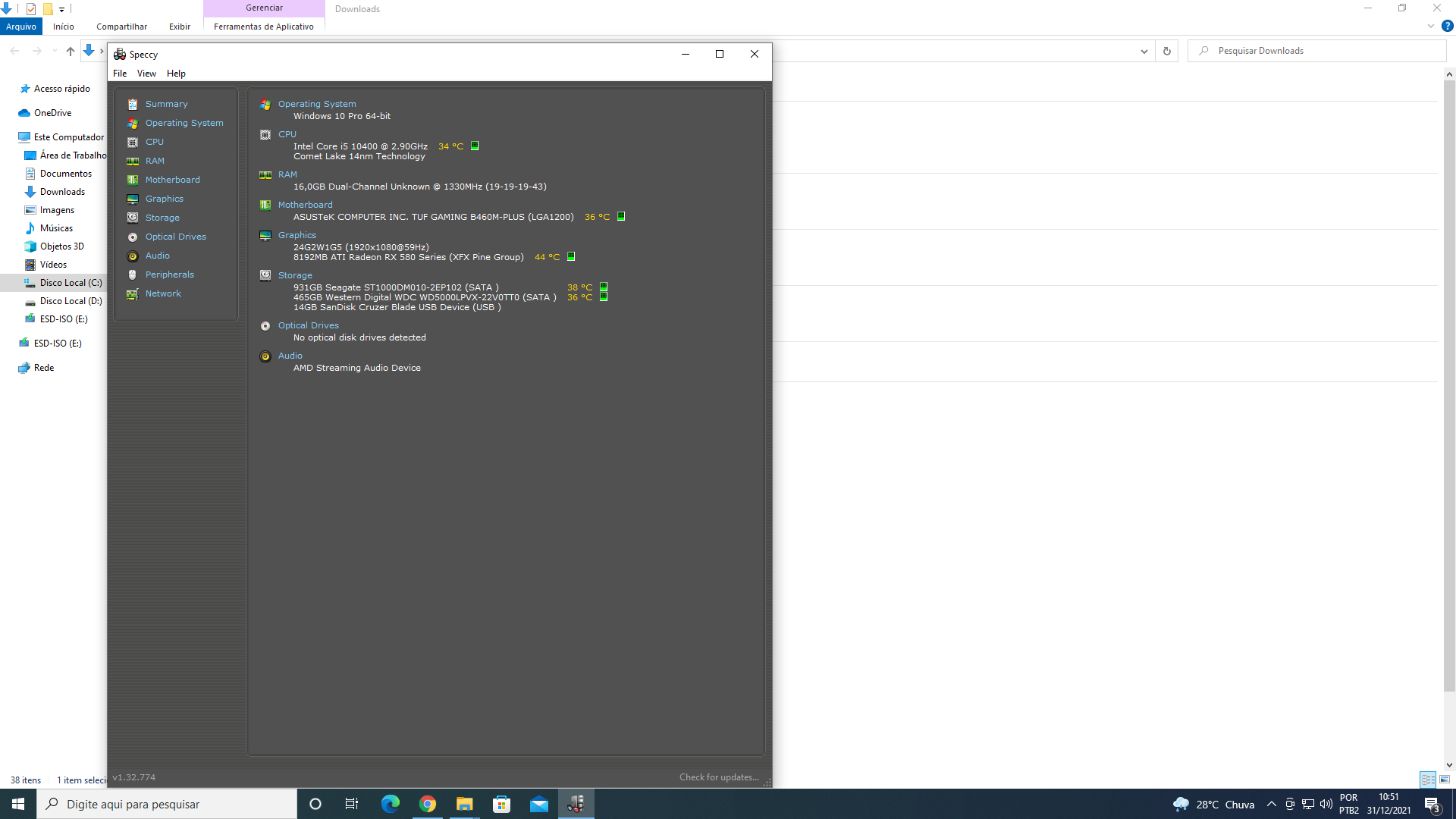Select Disco Local (D:) in navigation pane
The height and width of the screenshot is (819, 1456).
point(71,301)
